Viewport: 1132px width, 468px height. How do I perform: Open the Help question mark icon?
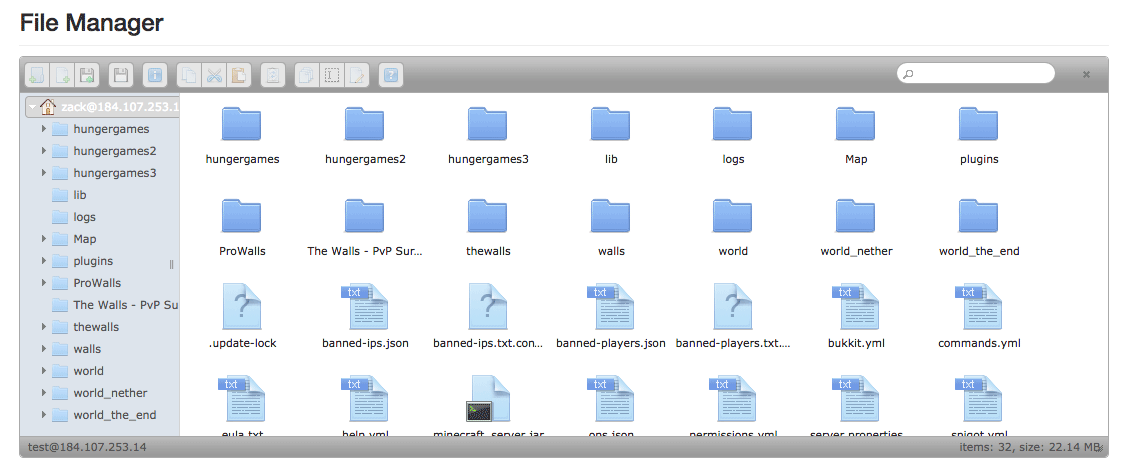pyautogui.click(x=391, y=75)
